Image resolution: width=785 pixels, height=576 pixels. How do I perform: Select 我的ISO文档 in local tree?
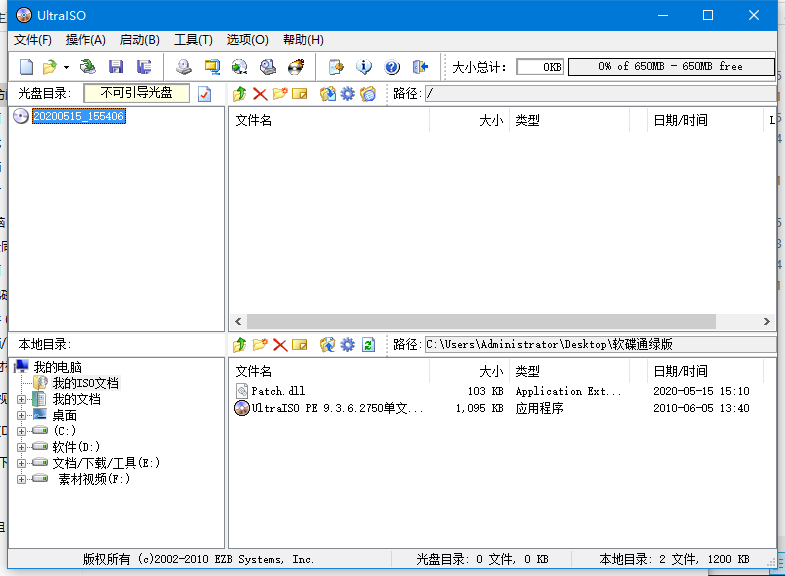coord(86,383)
